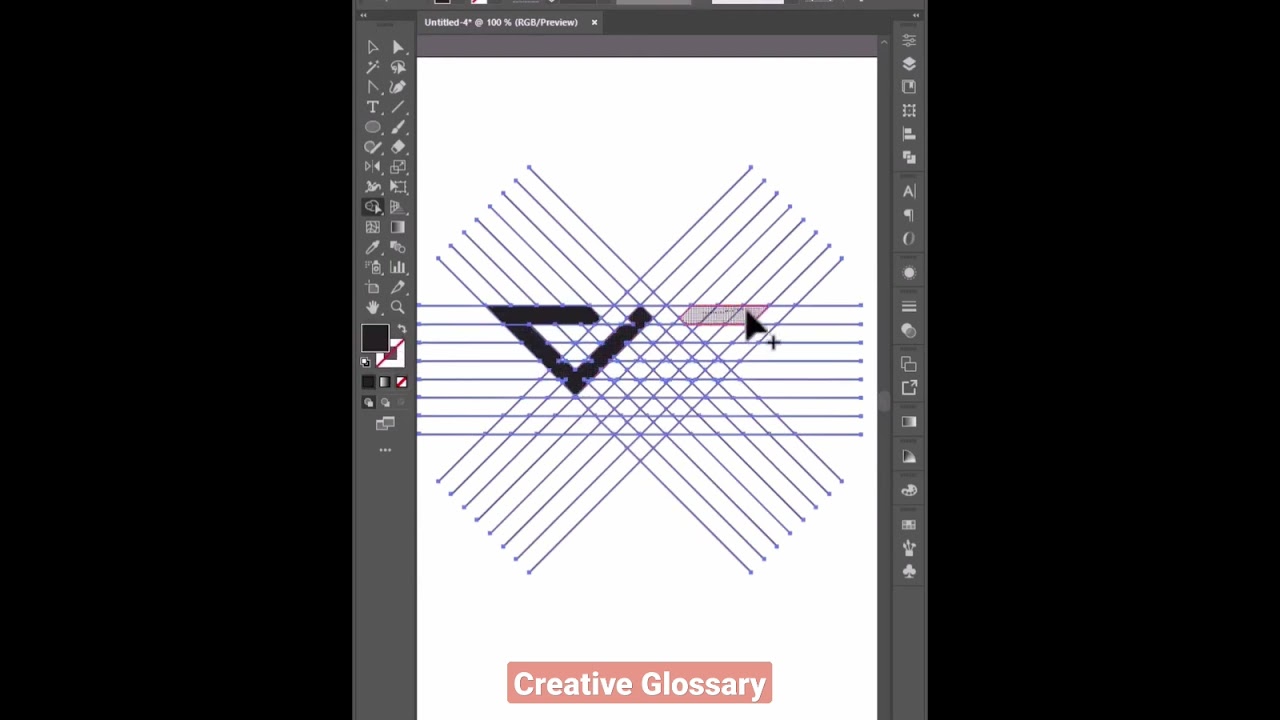Select the Lasso tool
This screenshot has height=720, width=1280.
(x=398, y=67)
